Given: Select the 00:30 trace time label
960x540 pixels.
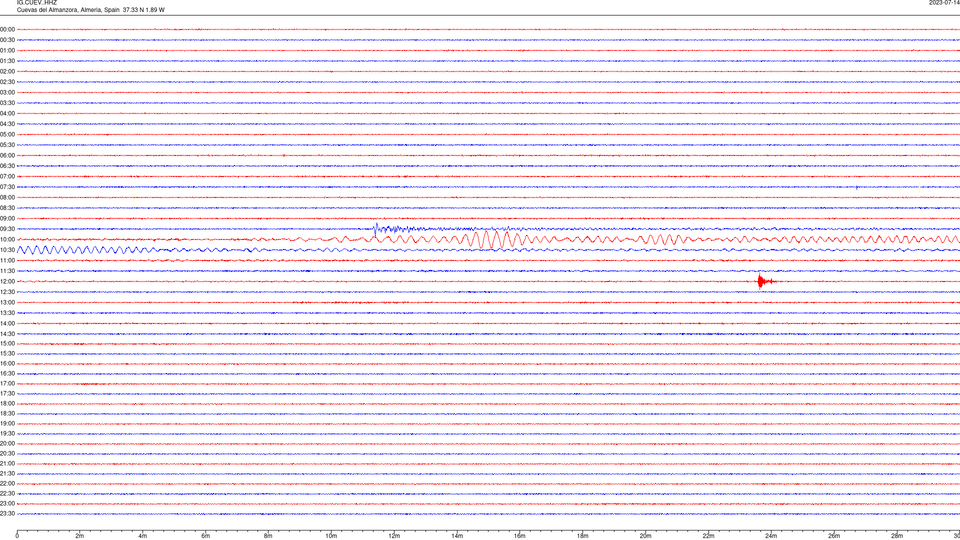Looking at the screenshot, I should (7, 40).
